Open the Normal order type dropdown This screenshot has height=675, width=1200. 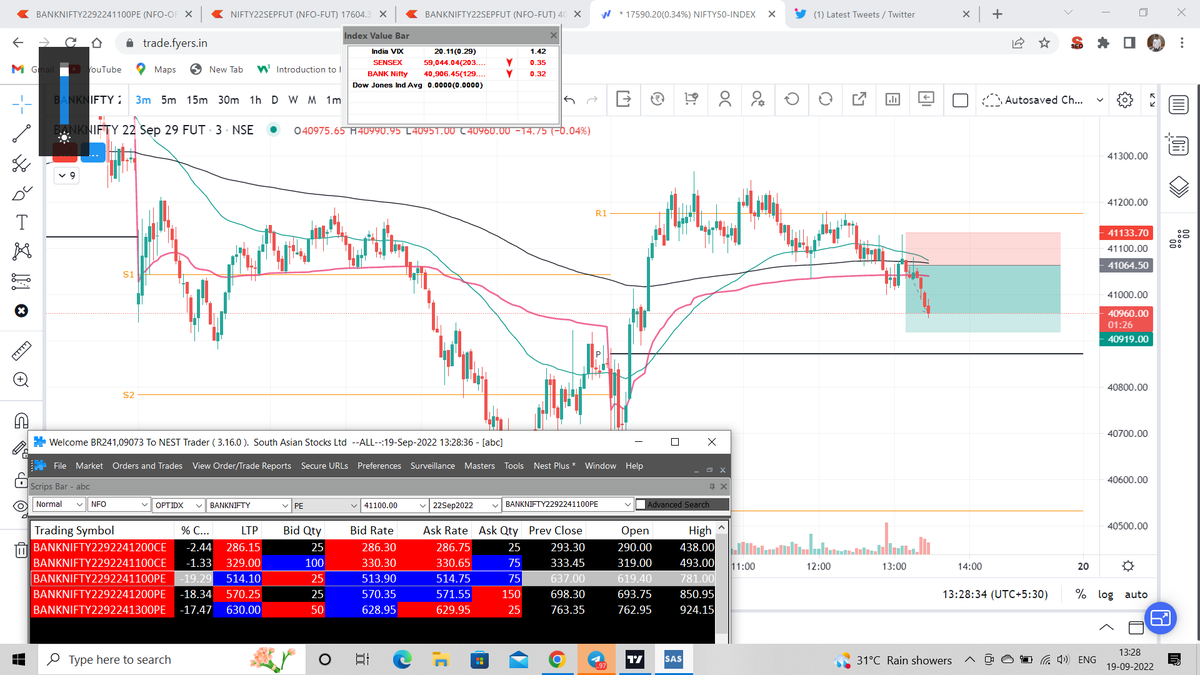coord(57,505)
